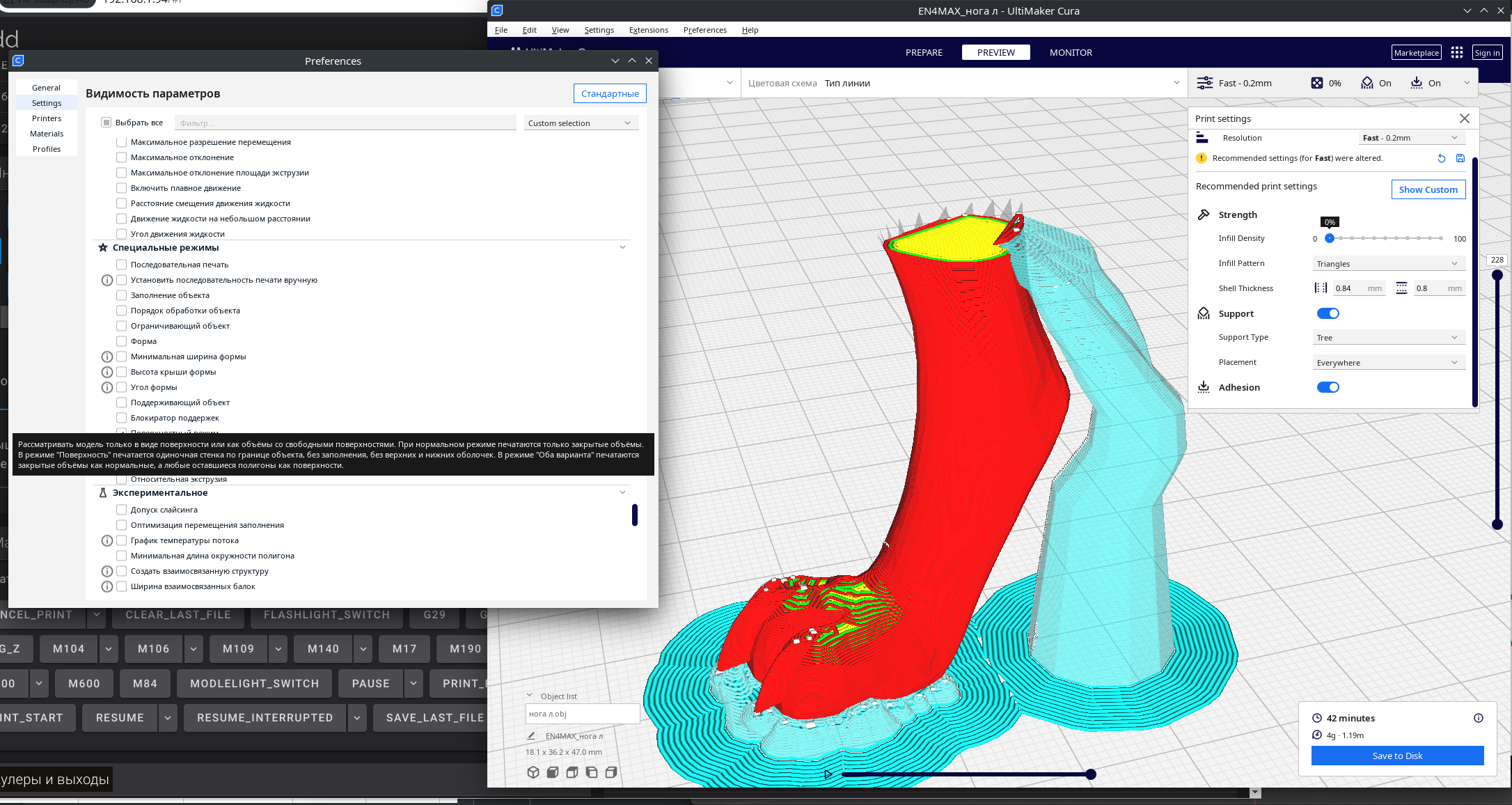Viewport: 1512px width, 805px height.
Task: Select the front view cube icon
Action: click(x=553, y=772)
